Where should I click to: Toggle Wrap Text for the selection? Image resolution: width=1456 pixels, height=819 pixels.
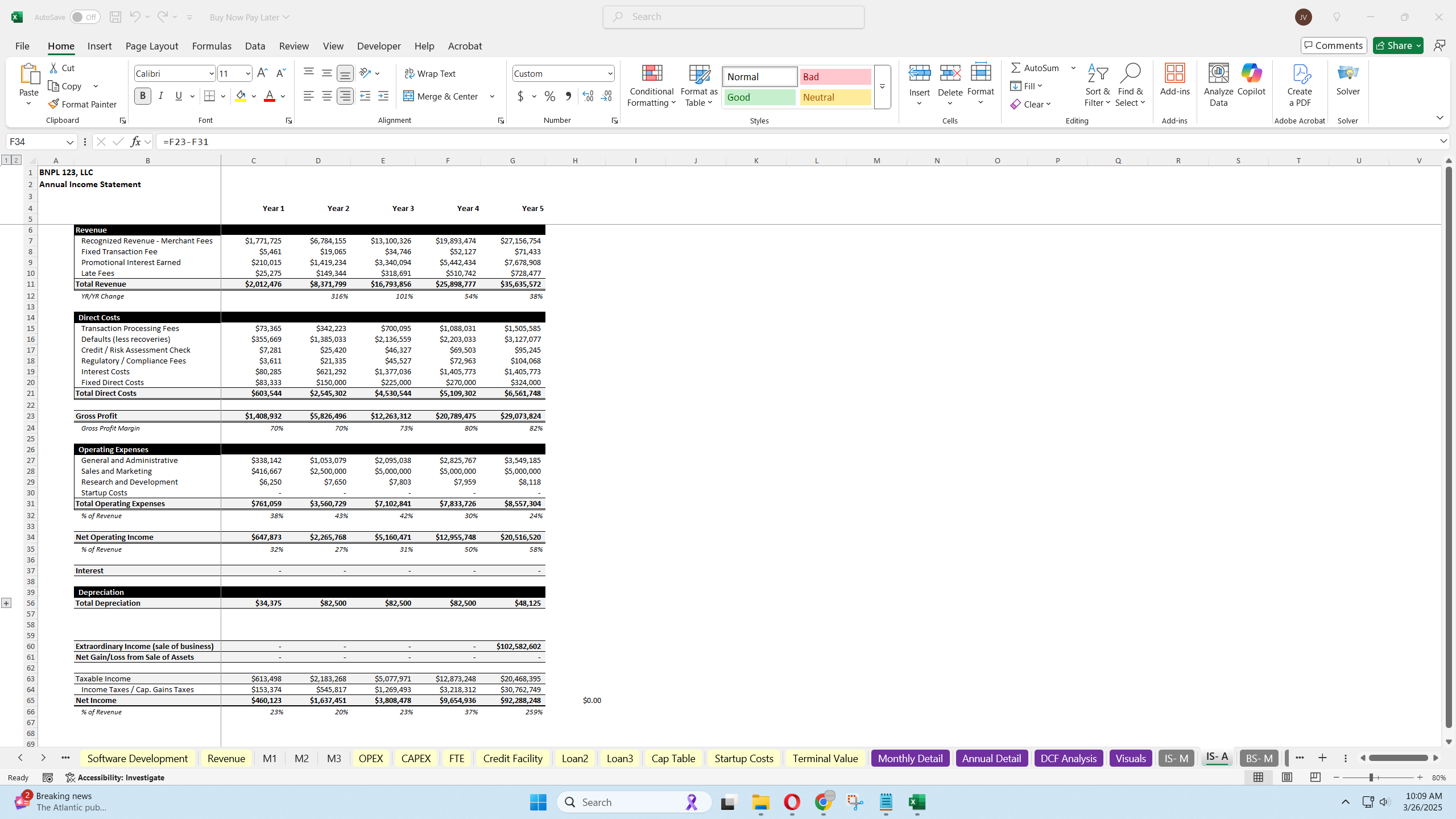tap(431, 73)
